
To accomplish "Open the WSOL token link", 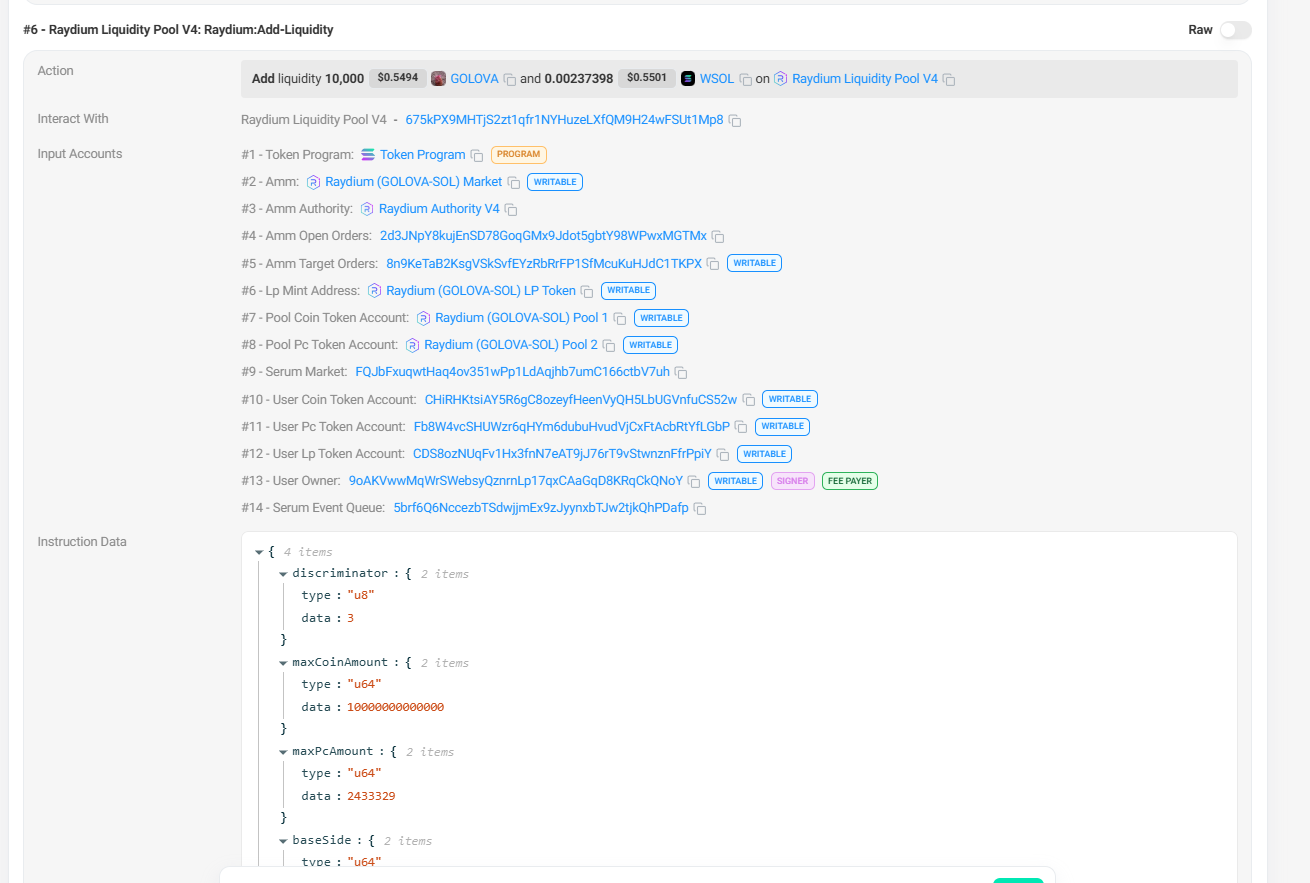I will pos(717,78).
